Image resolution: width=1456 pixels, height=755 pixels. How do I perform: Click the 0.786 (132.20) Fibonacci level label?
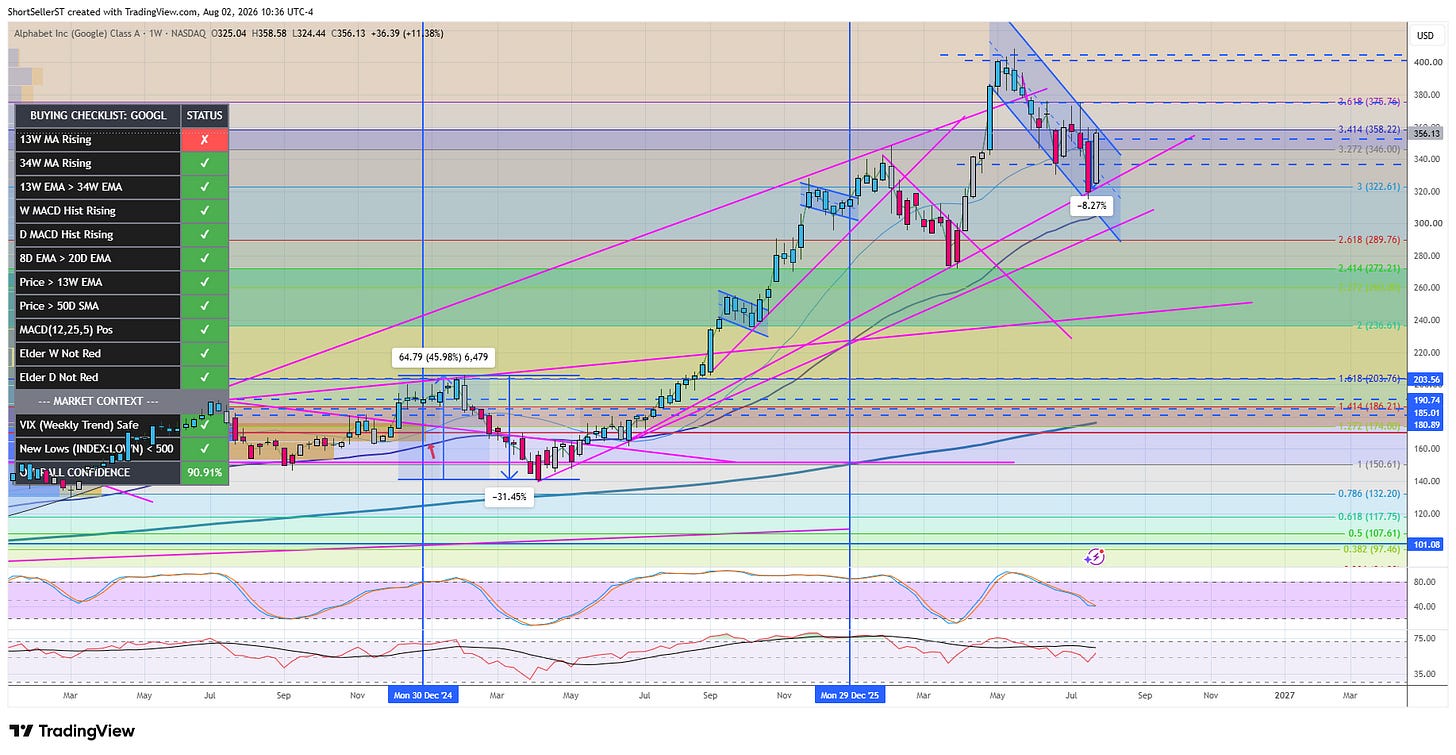coord(1370,494)
